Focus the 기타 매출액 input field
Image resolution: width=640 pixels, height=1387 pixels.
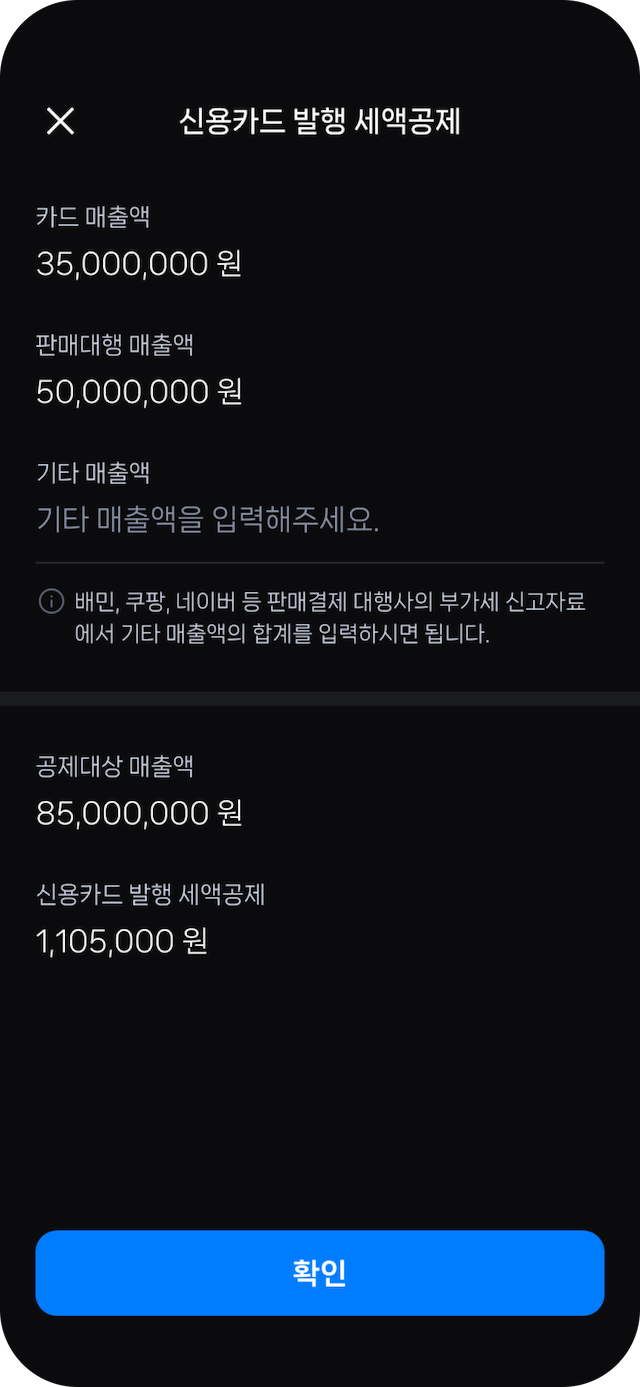[x=208, y=520]
